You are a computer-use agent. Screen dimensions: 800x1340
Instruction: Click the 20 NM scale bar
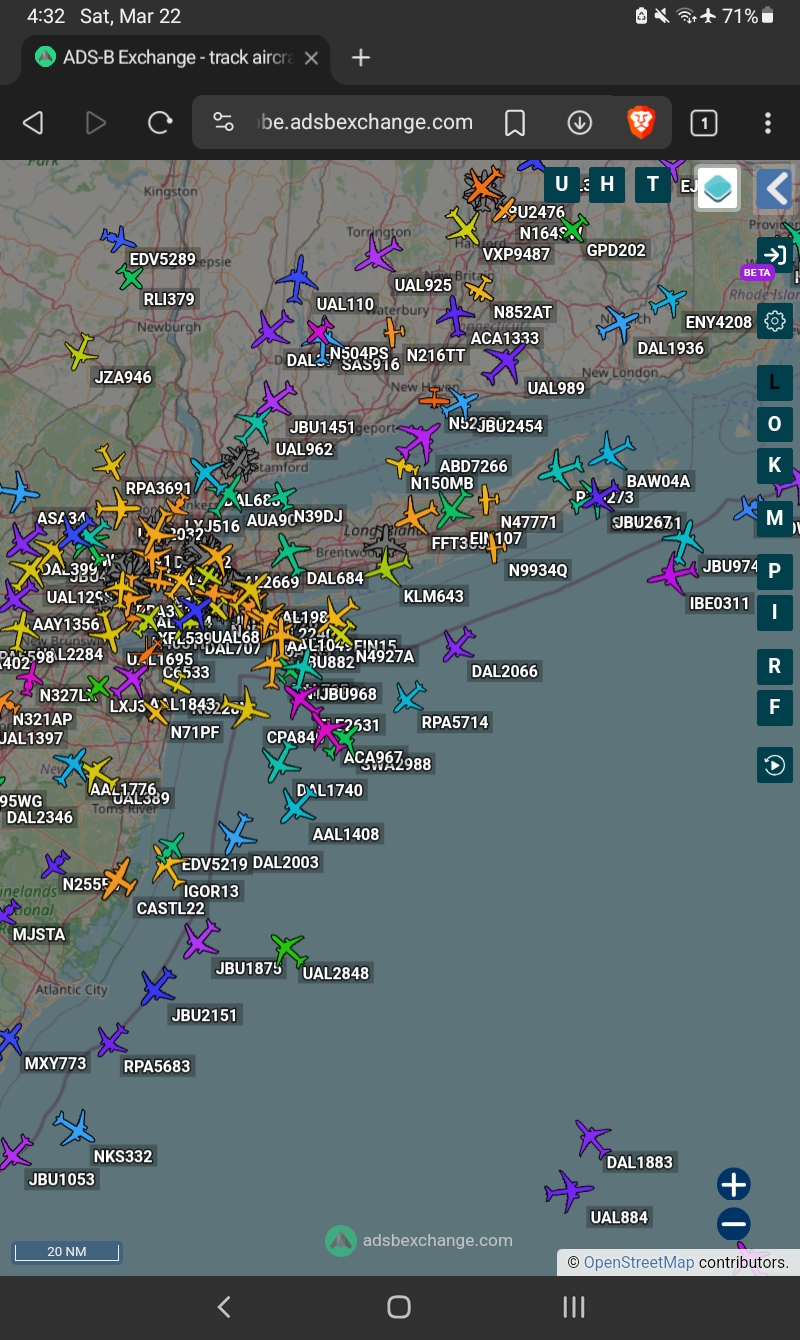coord(66,1252)
